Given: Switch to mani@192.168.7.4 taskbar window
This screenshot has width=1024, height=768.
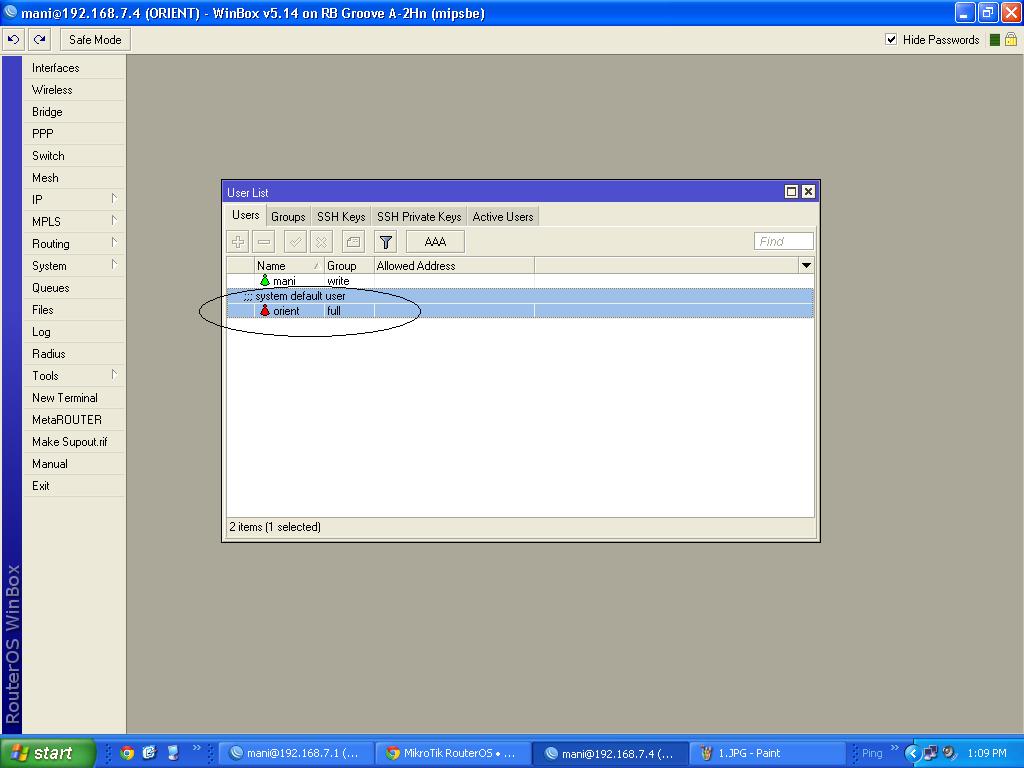Looking at the screenshot, I should (x=611, y=754).
